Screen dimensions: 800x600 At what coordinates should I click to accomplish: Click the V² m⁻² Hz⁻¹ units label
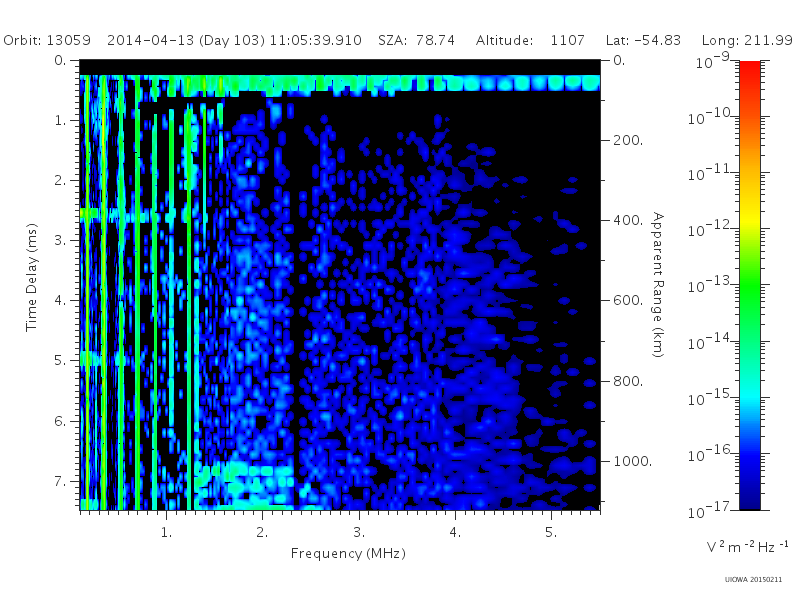coord(747,546)
